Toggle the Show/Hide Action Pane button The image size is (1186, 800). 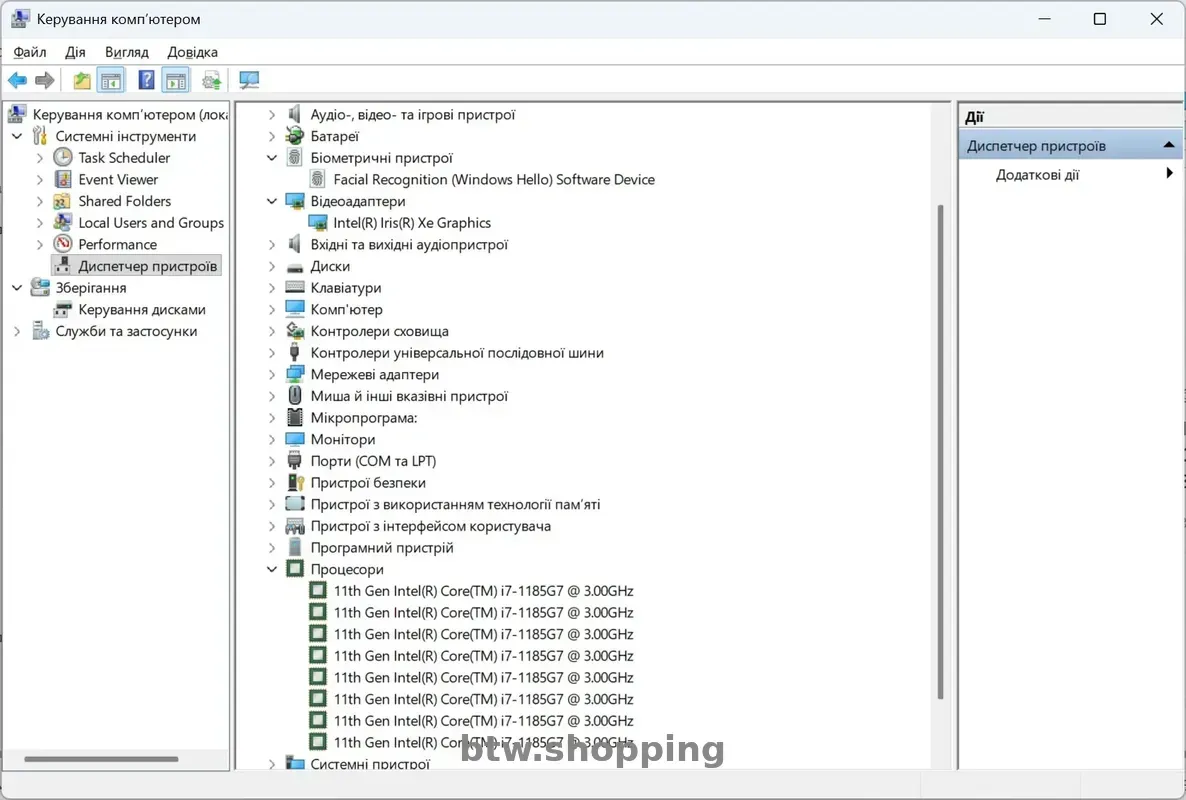176,81
